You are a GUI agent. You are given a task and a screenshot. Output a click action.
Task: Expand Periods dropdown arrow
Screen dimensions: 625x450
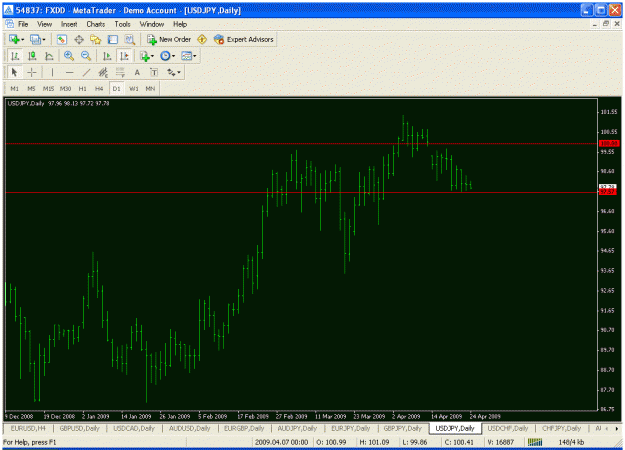click(173, 56)
